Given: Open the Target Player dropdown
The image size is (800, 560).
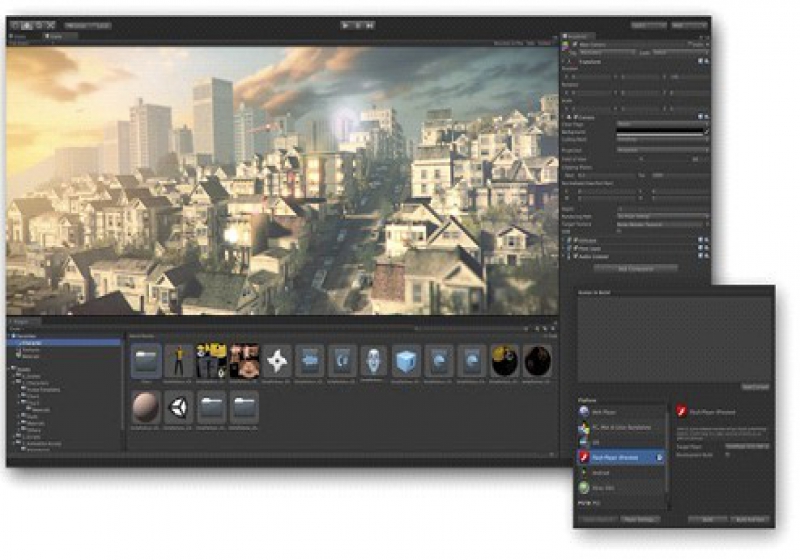Looking at the screenshot, I should (747, 446).
